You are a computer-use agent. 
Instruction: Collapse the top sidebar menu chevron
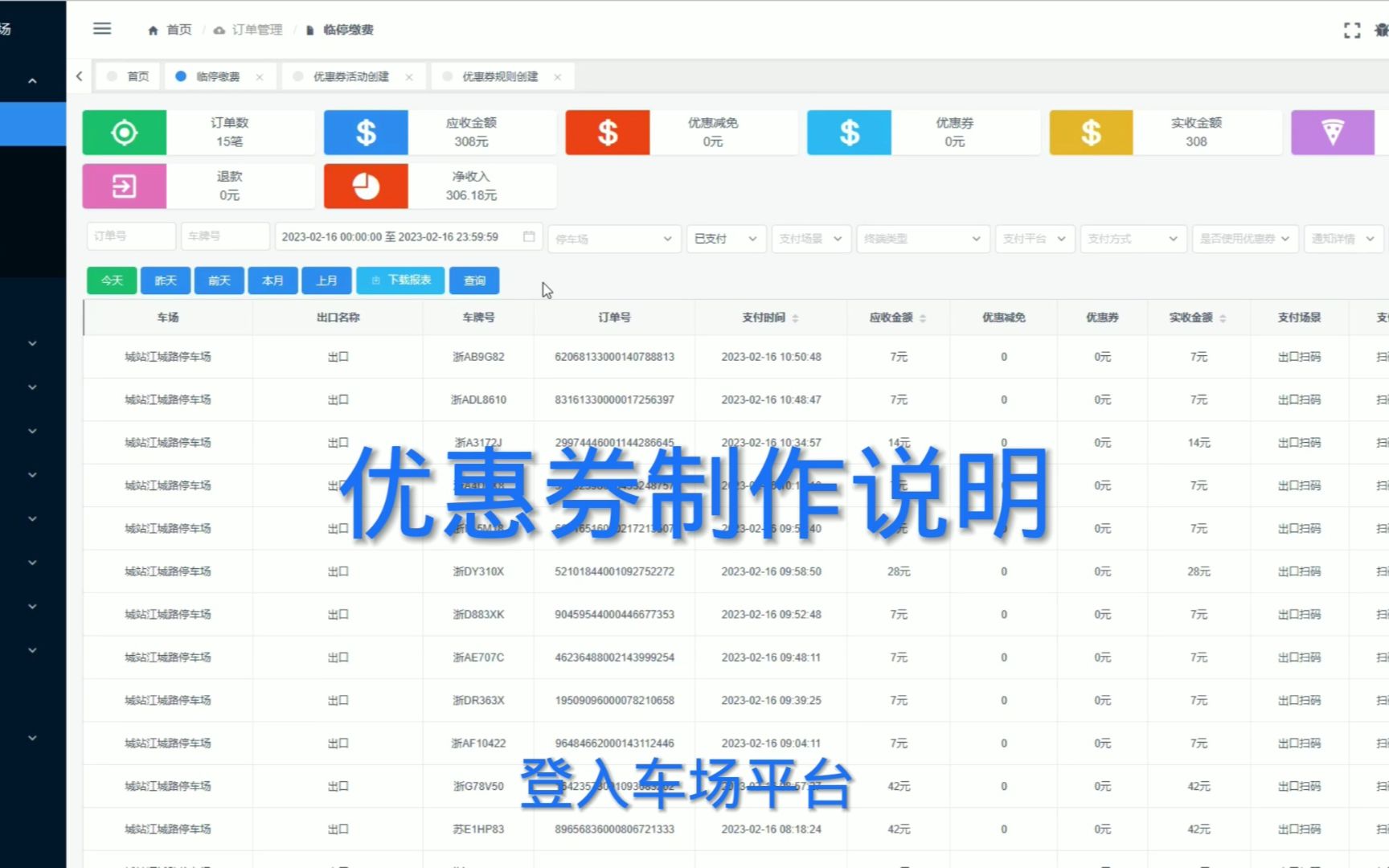[32, 80]
